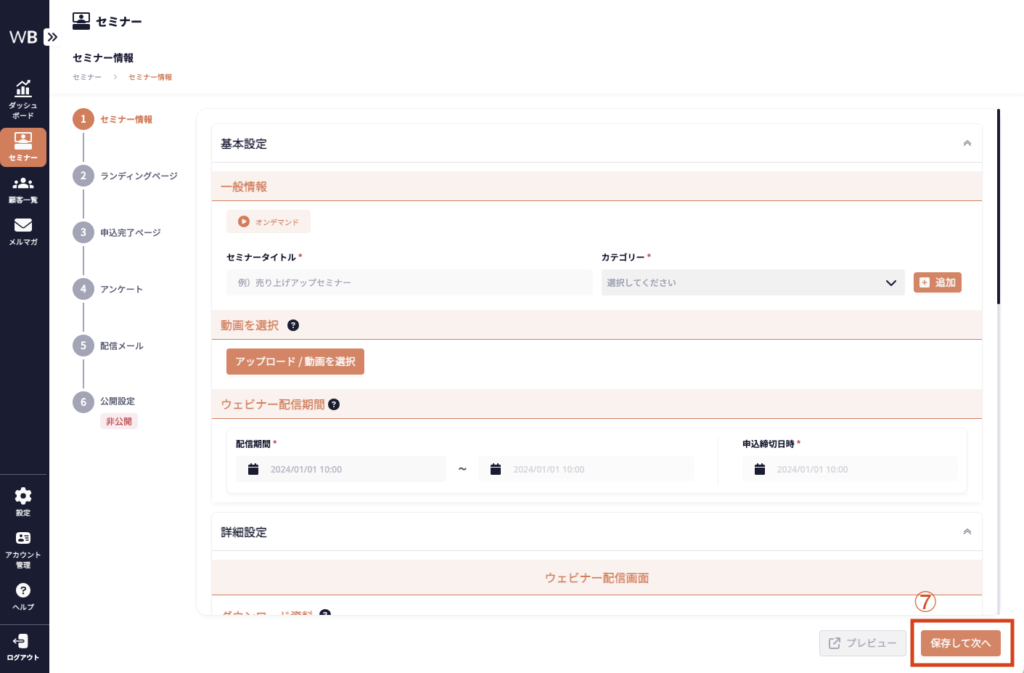1024x673 pixels.
Task: Click help icon beside 動画を選択
Action: click(293, 325)
